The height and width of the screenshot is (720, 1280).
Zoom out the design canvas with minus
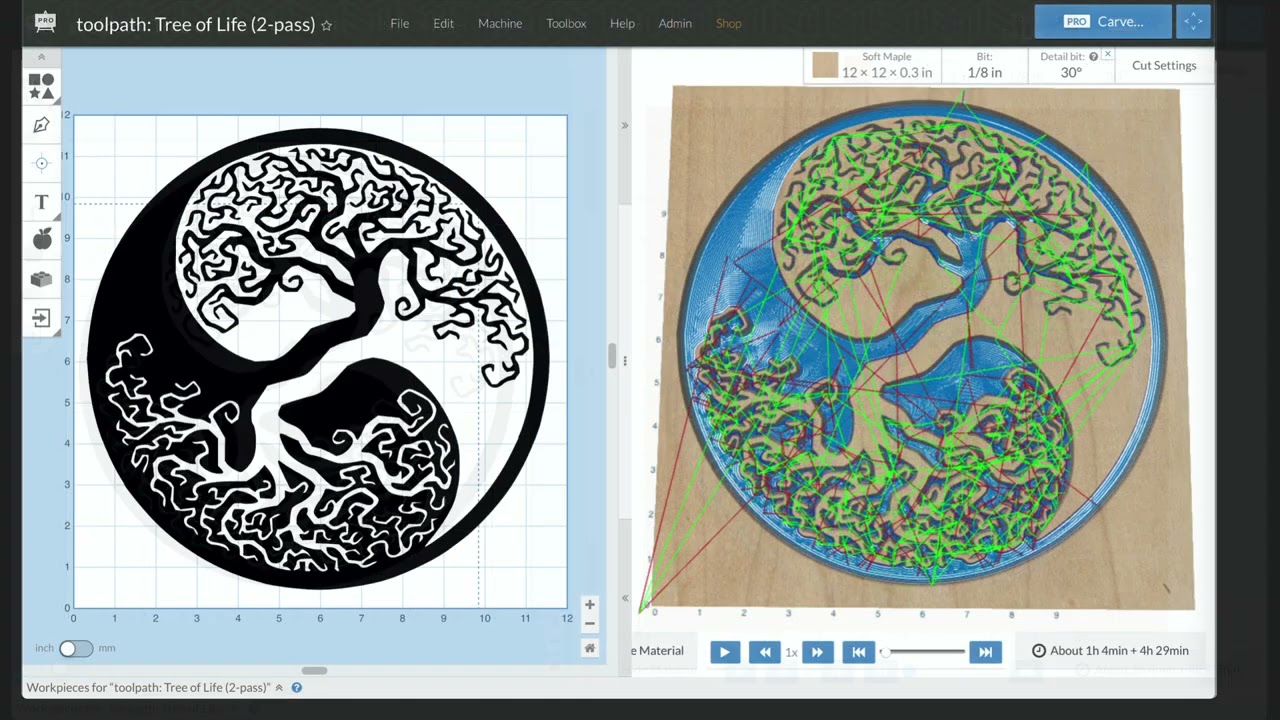[x=590, y=624]
